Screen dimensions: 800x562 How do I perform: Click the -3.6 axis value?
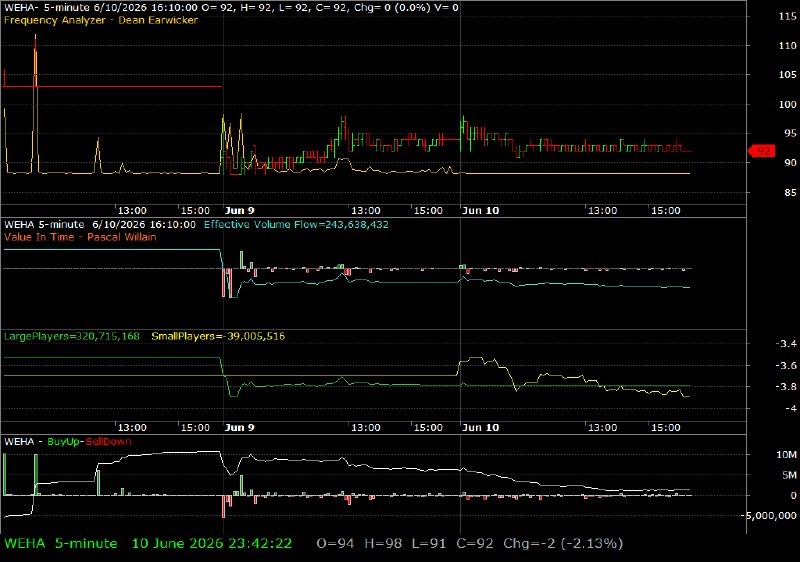coord(786,366)
